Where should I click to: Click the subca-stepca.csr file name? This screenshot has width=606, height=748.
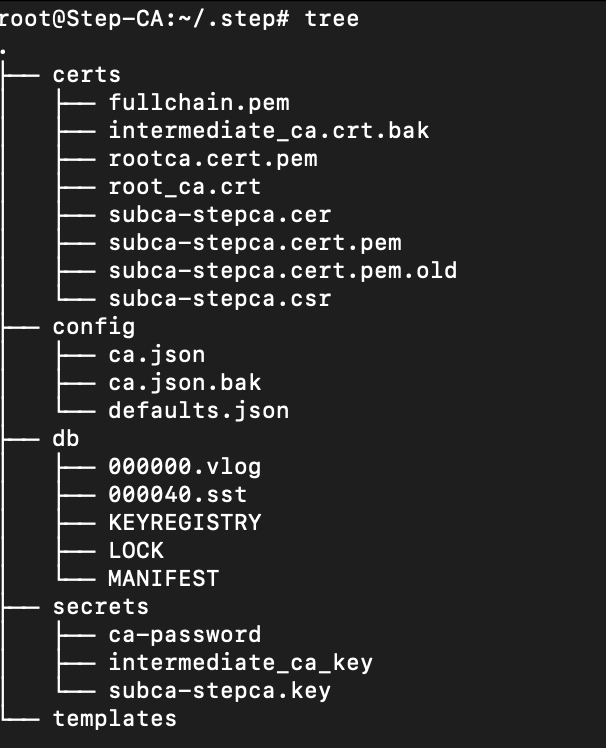[x=220, y=298]
